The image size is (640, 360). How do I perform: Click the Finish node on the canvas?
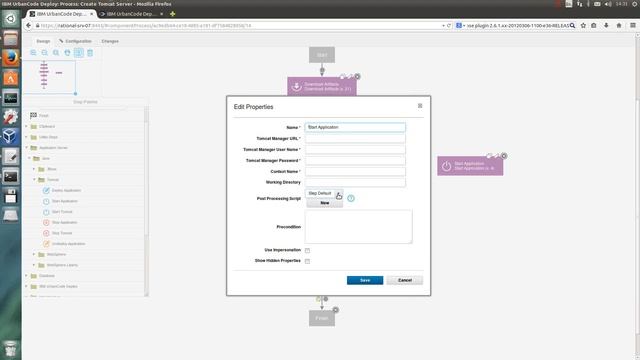coord(322,318)
